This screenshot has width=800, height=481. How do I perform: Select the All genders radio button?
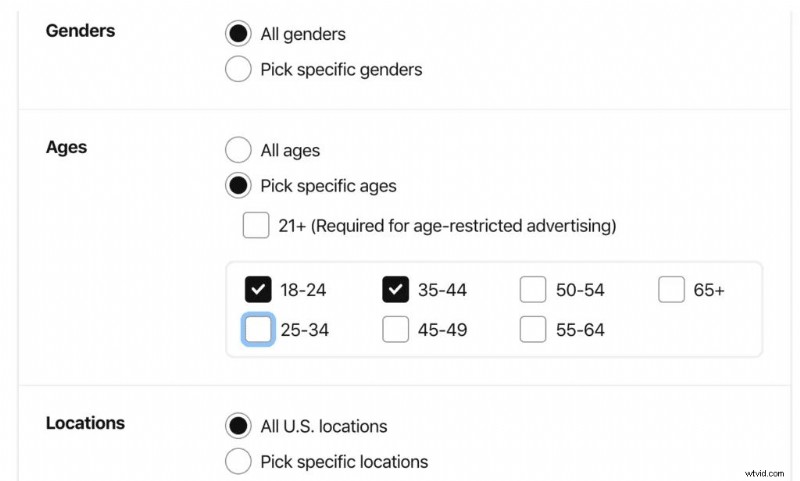tap(238, 34)
